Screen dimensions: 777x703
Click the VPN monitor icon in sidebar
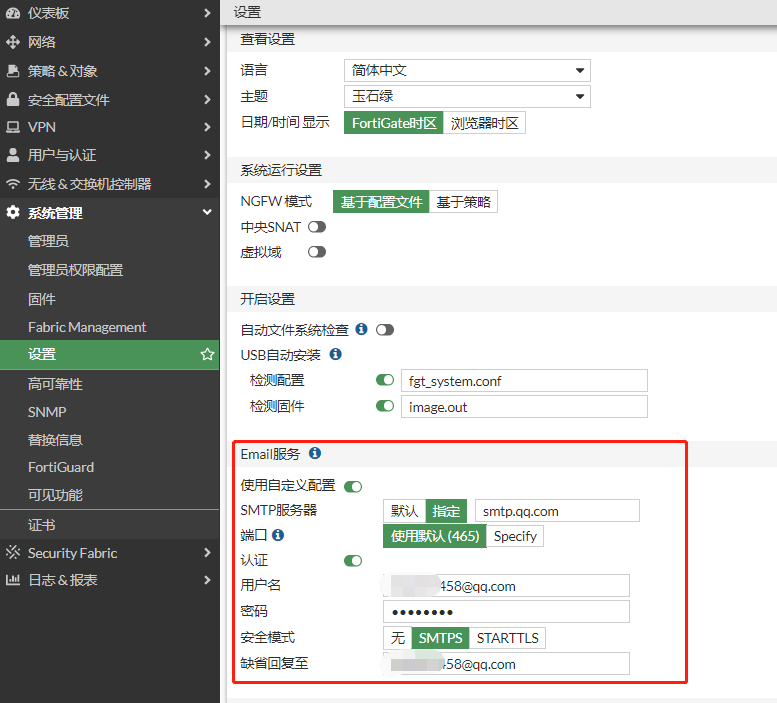(x=13, y=127)
